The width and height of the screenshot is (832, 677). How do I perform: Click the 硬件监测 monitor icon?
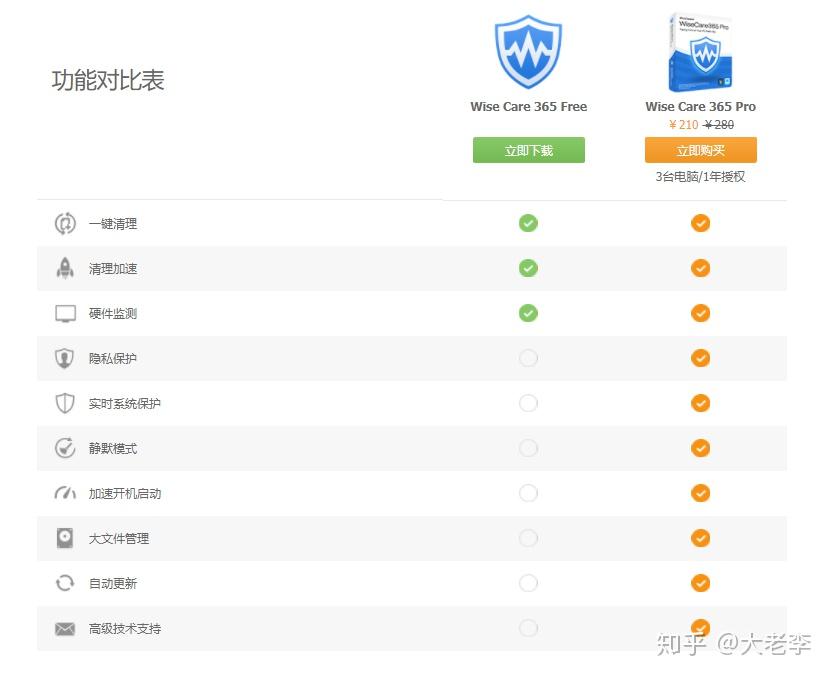(x=65, y=313)
